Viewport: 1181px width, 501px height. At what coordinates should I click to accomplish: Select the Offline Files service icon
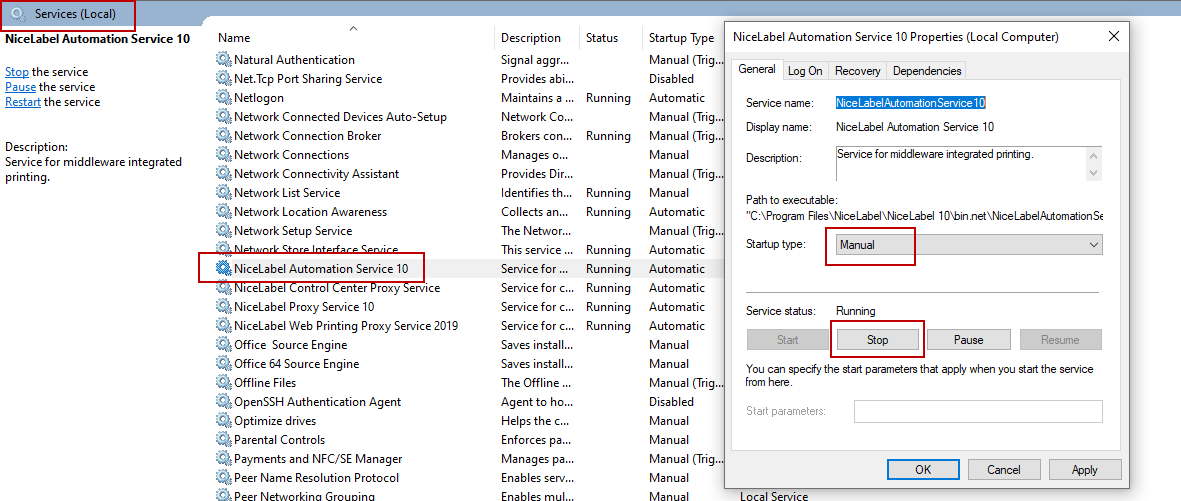click(x=223, y=383)
